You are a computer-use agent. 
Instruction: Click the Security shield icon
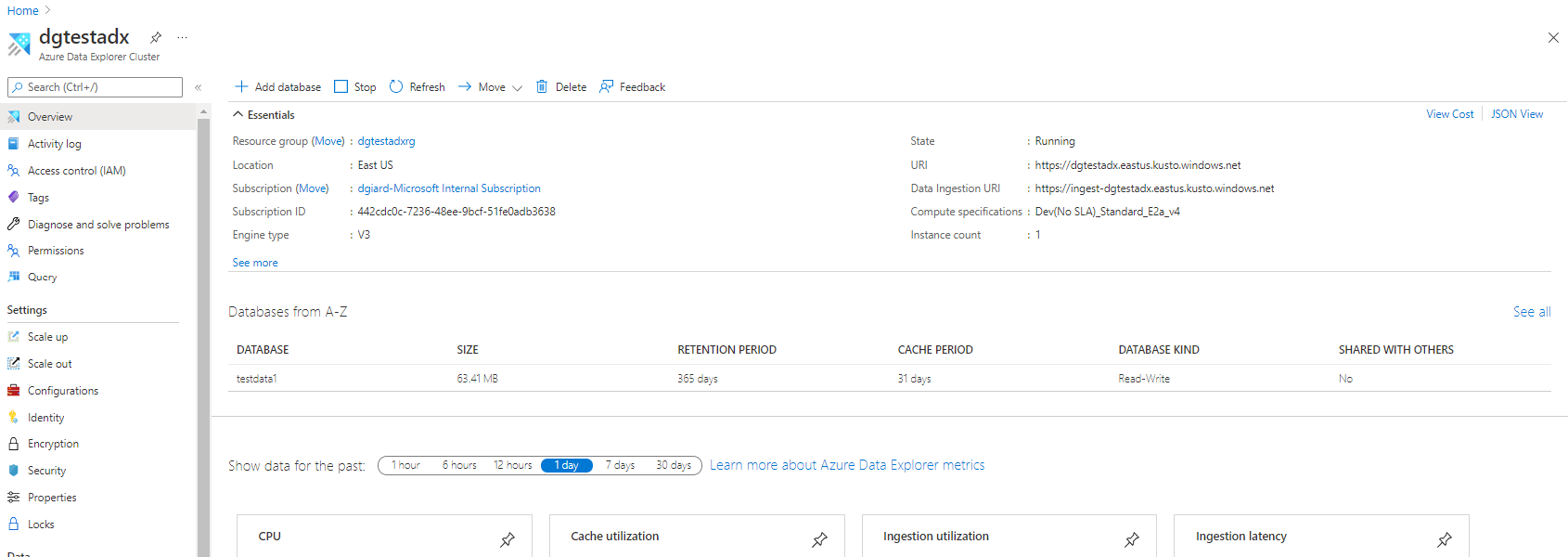tap(14, 471)
